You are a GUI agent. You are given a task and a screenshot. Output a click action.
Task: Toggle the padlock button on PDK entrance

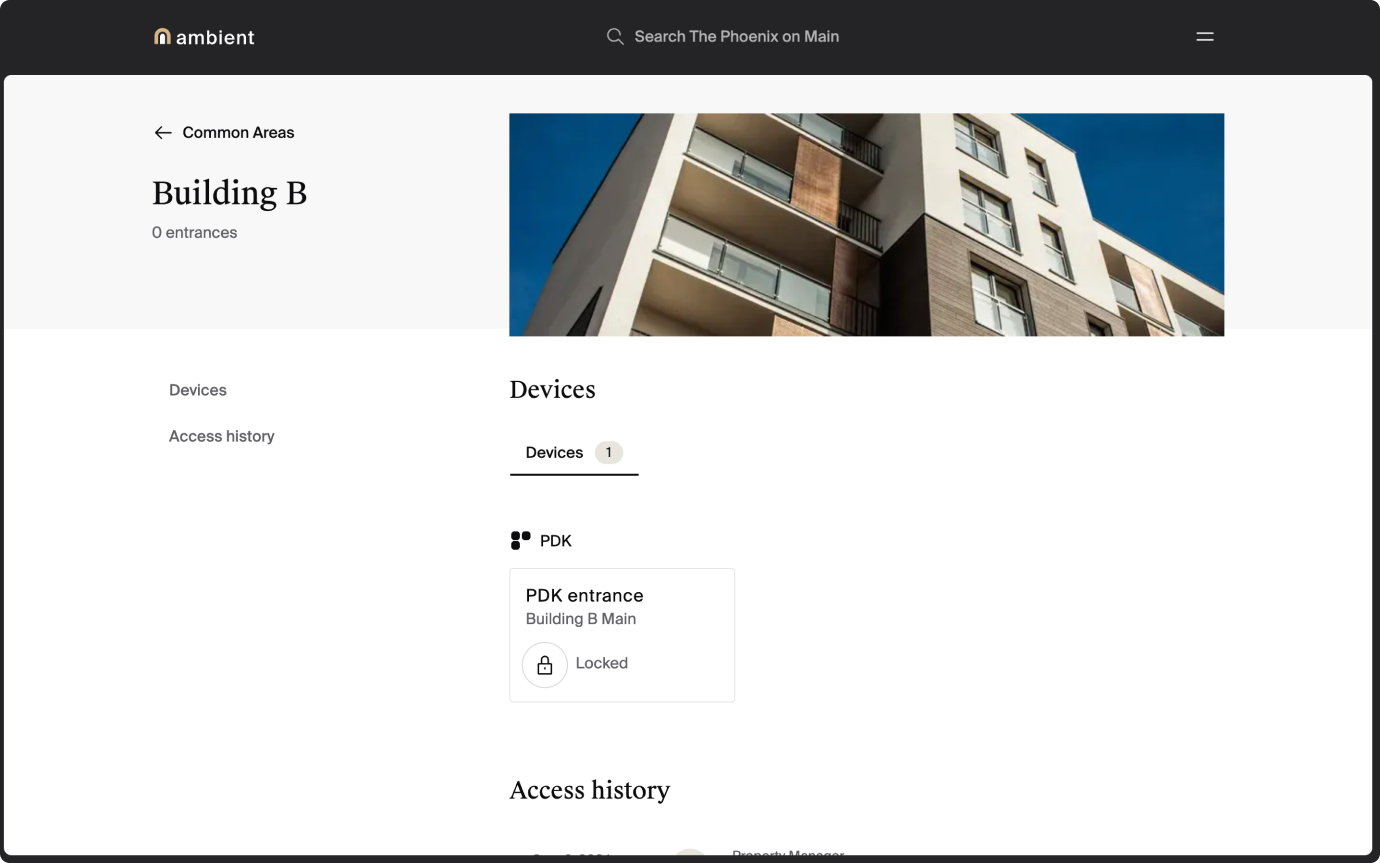[x=545, y=665]
